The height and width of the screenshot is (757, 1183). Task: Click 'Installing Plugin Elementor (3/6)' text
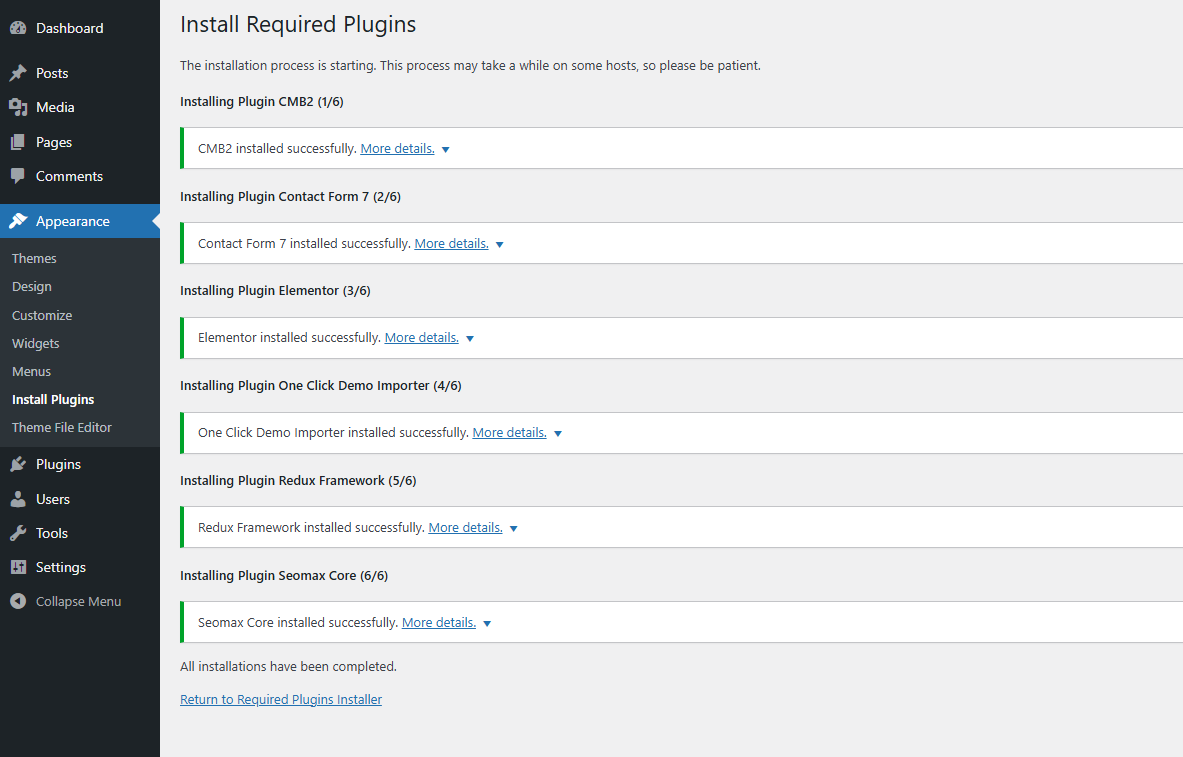pyautogui.click(x=275, y=291)
